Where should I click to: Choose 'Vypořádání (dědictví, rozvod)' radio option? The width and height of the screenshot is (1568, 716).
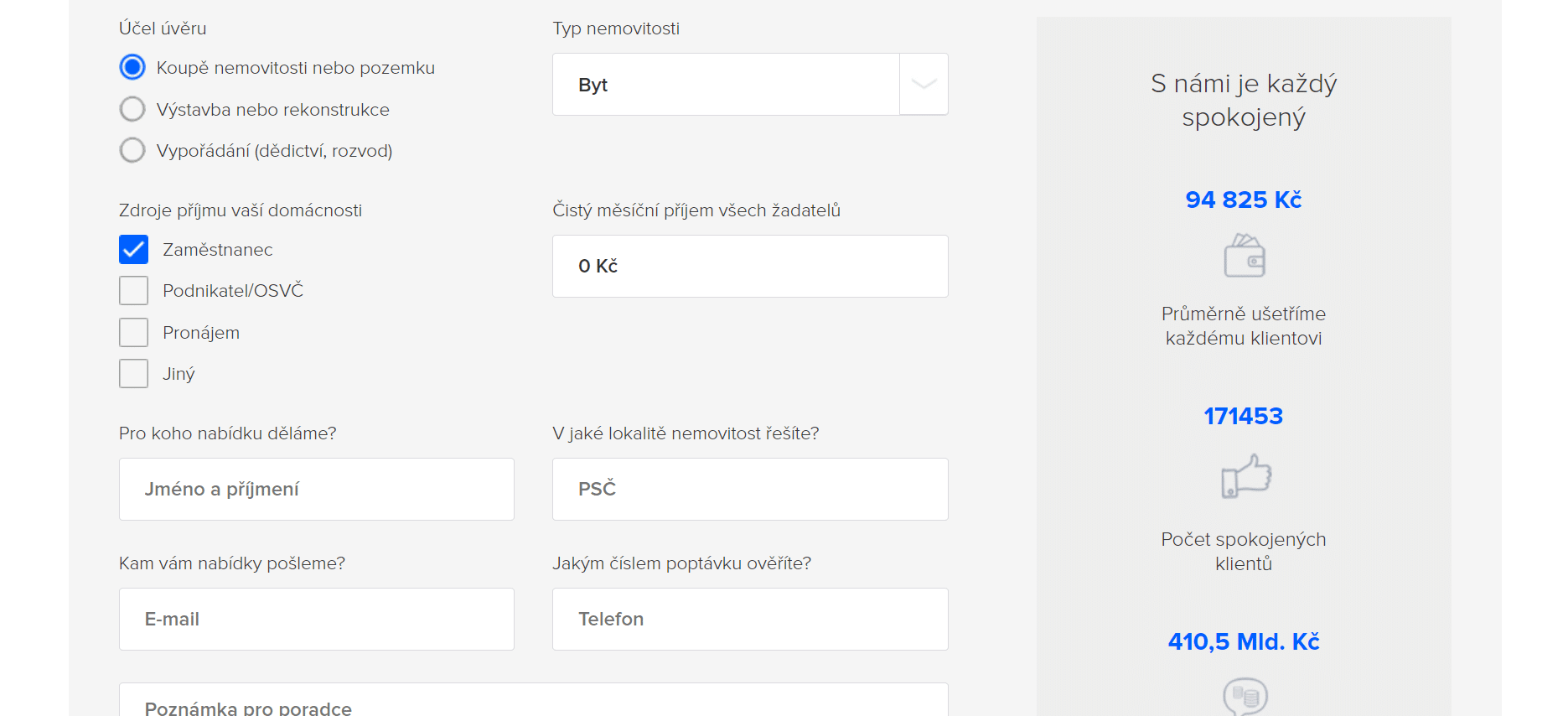tap(132, 150)
